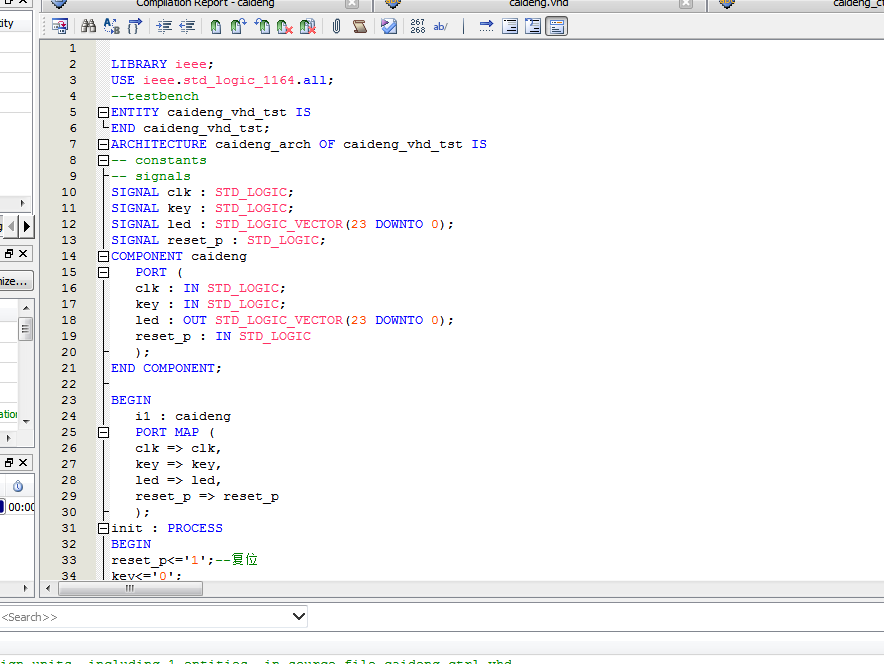Close the Compilation Report tab
Image resolution: width=884 pixels, height=664 pixels.
[352, 4]
